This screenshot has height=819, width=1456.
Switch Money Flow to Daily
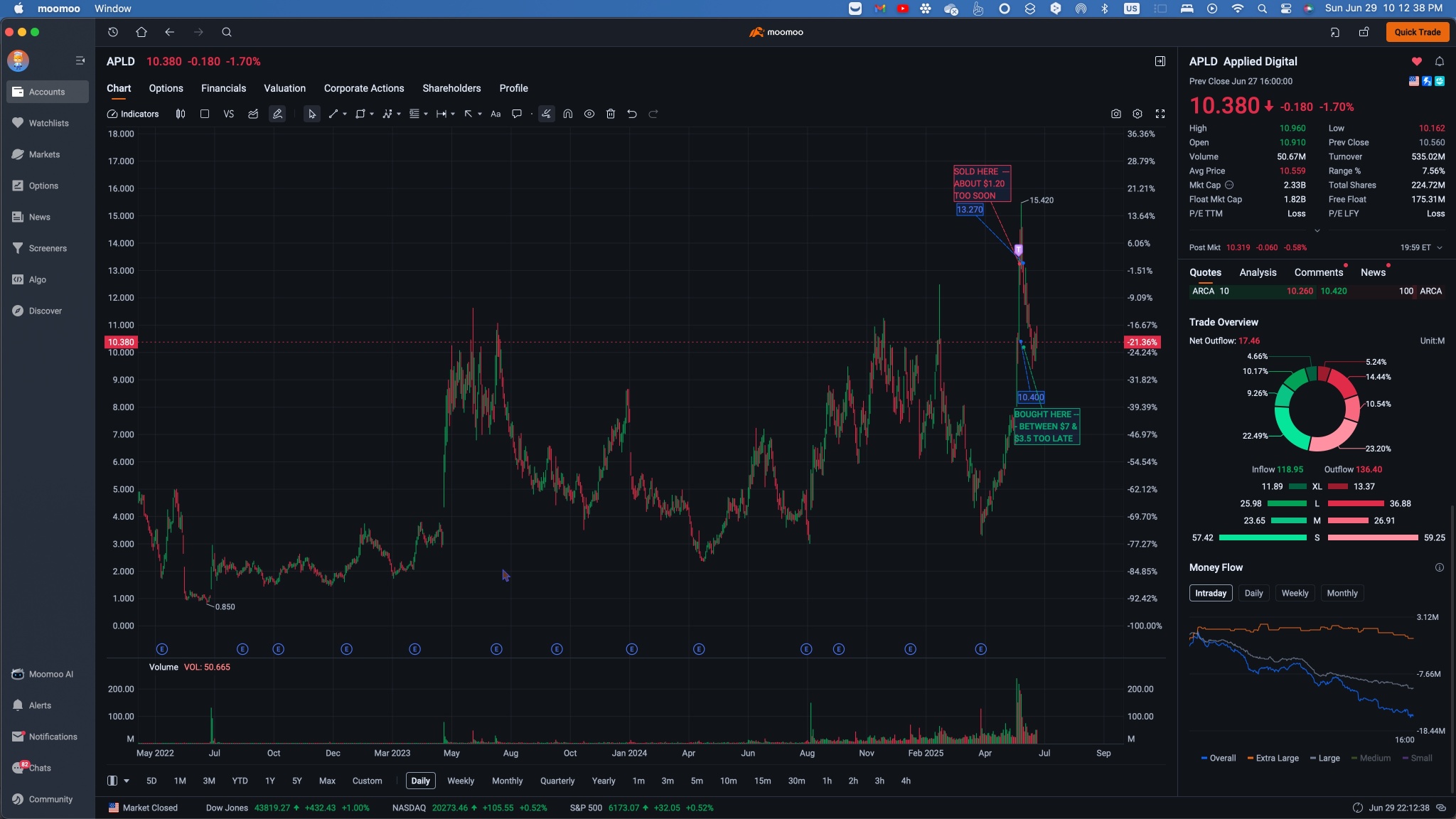tap(1253, 593)
